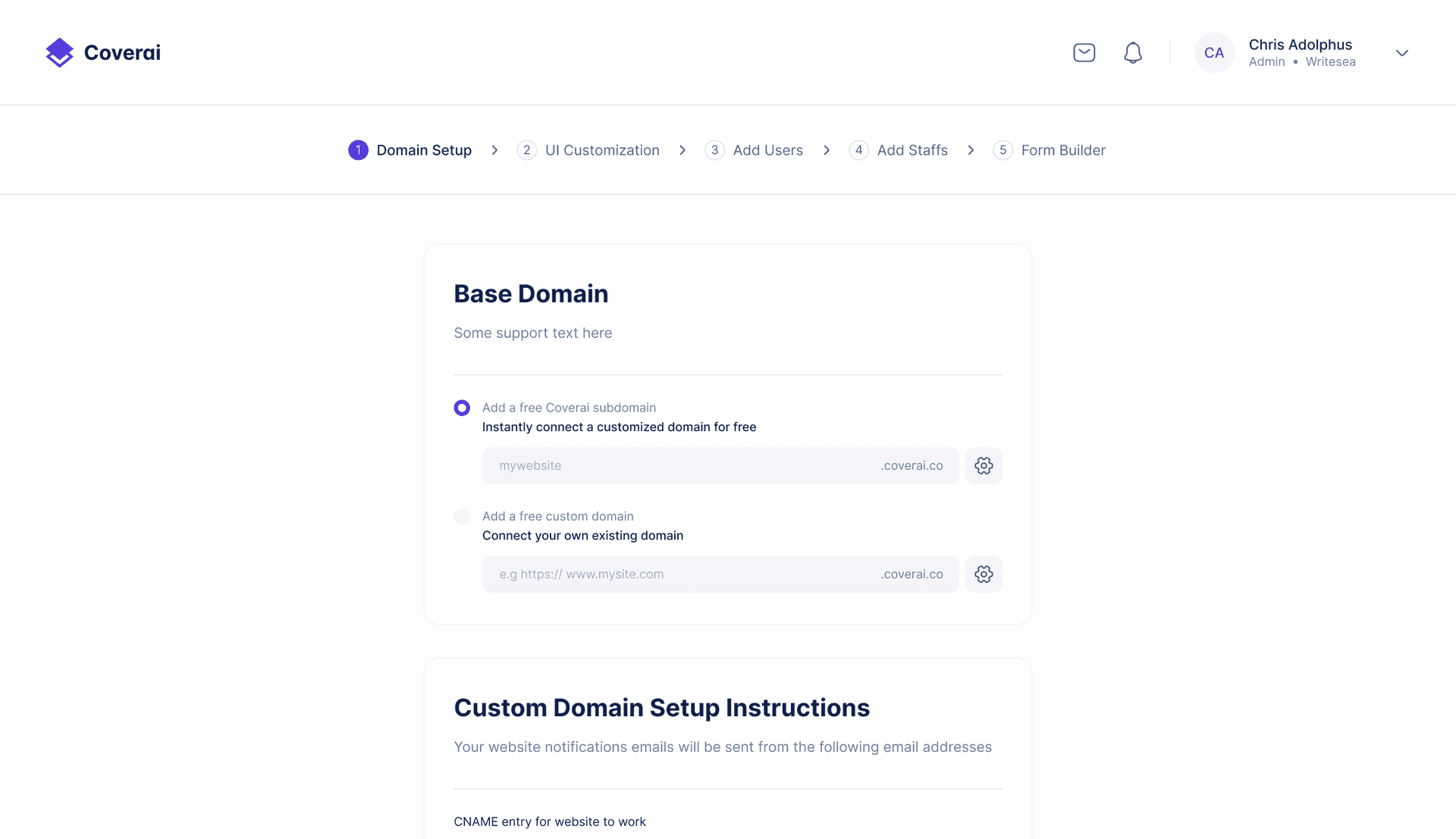Click the step 5 number circle
Image resolution: width=1456 pixels, height=839 pixels.
pos(1003,150)
